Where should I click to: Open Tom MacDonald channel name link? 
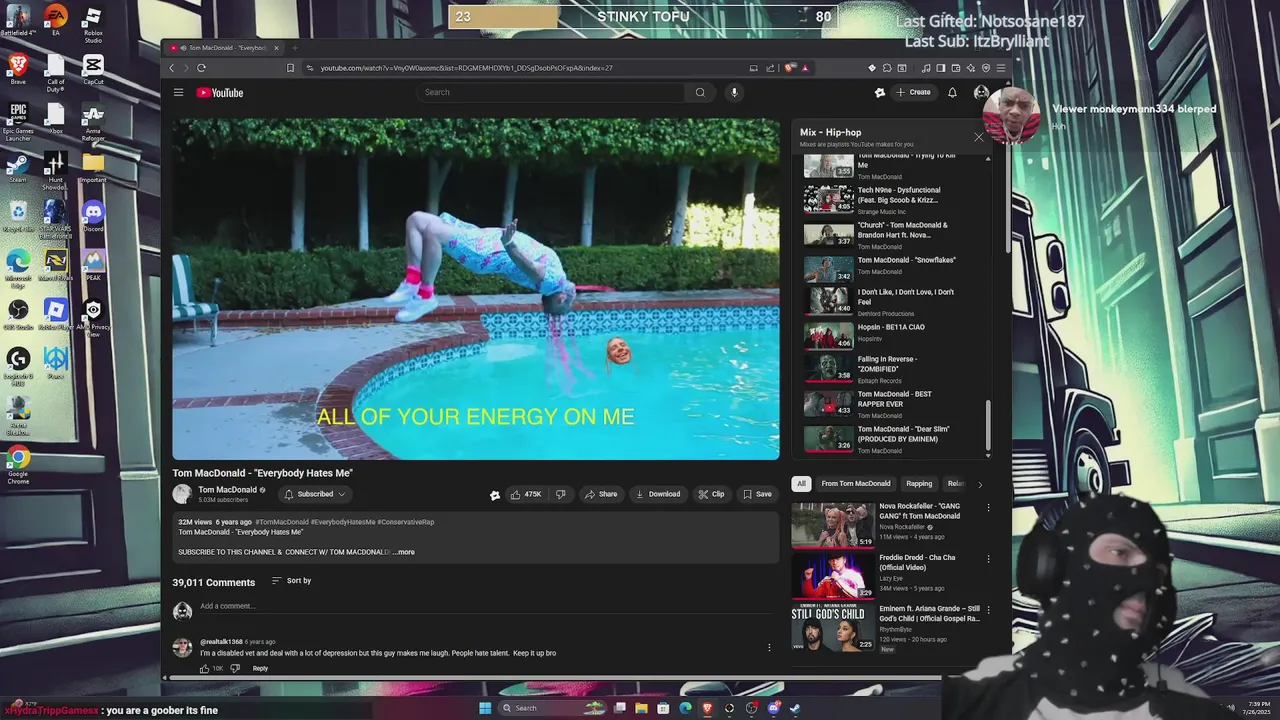pos(227,490)
